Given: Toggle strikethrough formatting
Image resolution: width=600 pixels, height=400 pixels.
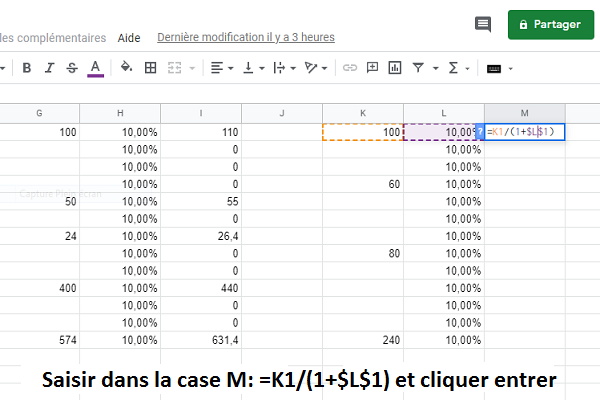Looking at the screenshot, I should pyautogui.click(x=71, y=68).
